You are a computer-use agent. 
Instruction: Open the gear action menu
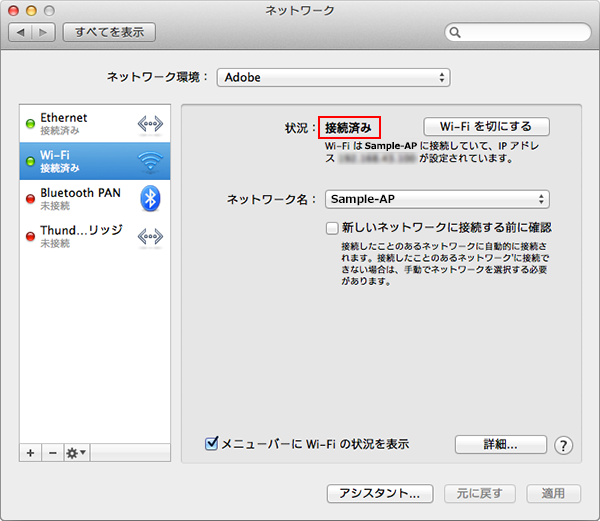[76, 453]
